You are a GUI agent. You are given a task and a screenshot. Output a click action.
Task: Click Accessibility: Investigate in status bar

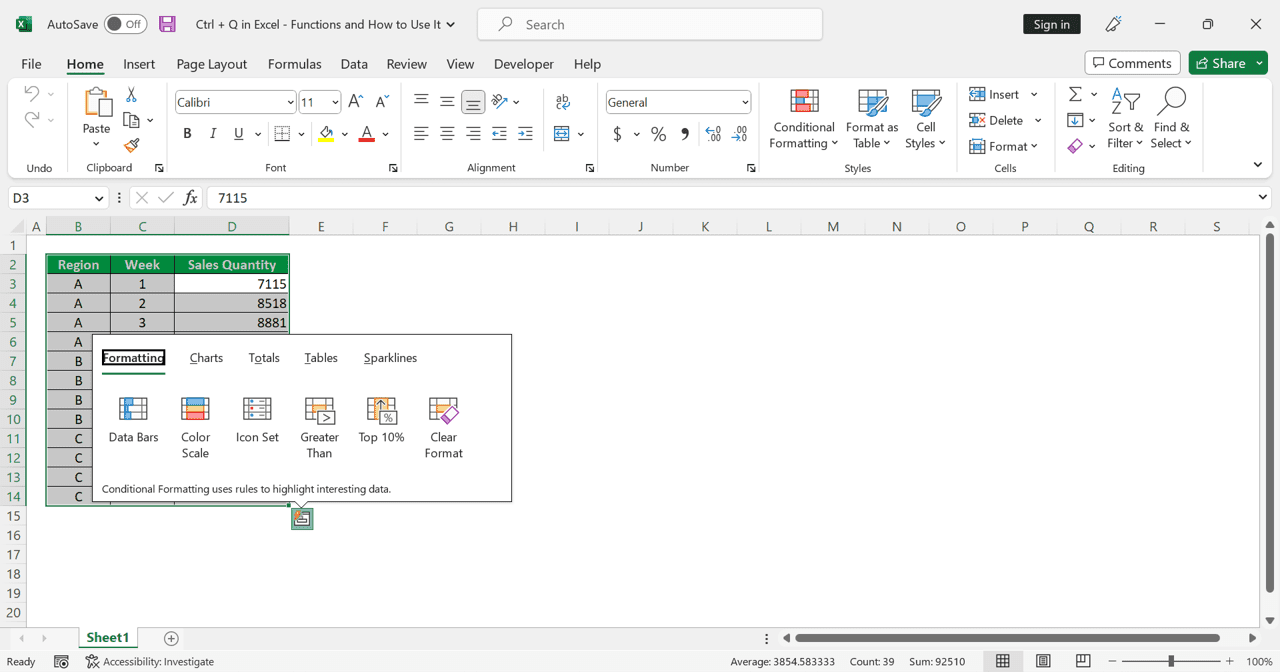point(150,661)
